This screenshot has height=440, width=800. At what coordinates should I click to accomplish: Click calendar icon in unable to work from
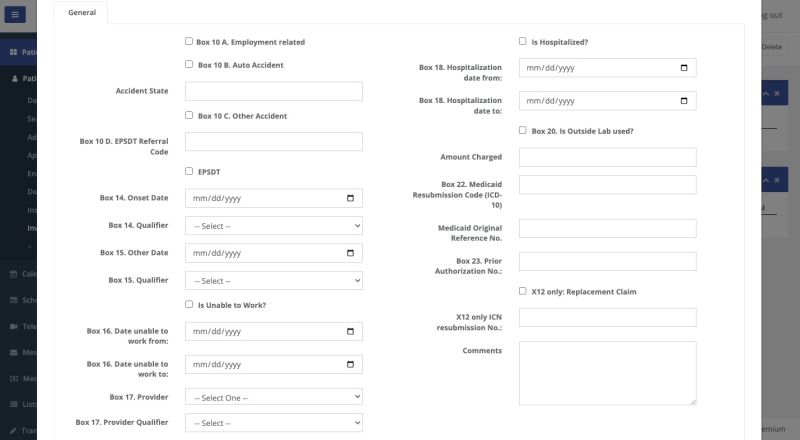(350, 332)
